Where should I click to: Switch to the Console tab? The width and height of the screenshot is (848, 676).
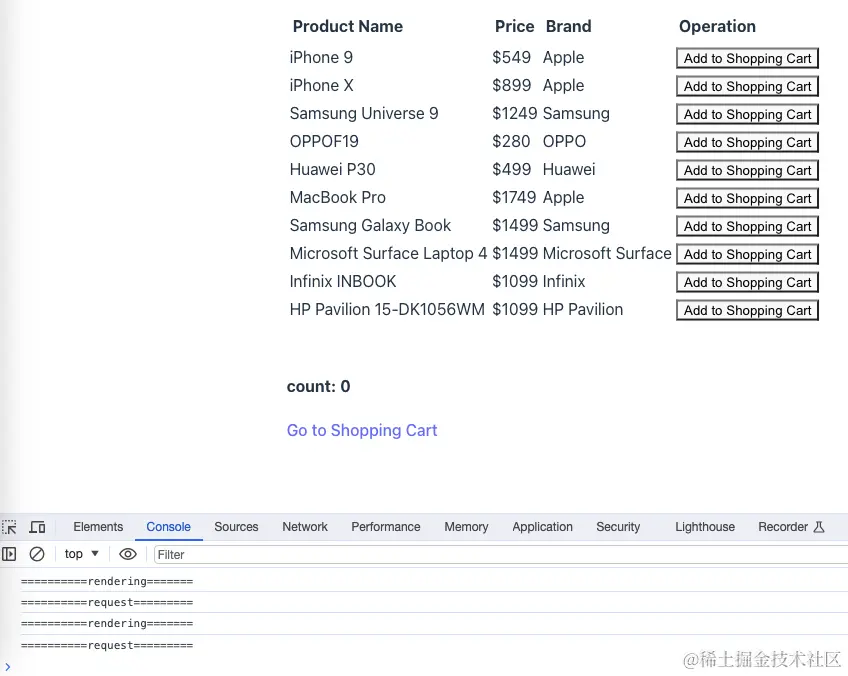point(168,527)
